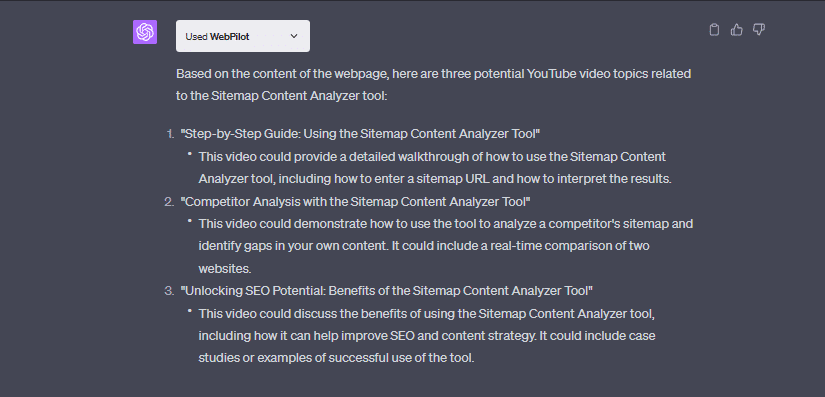Screen dimensions: 825x397
Task: Expand the Used WebPilot dropdown
Action: [x=243, y=36]
